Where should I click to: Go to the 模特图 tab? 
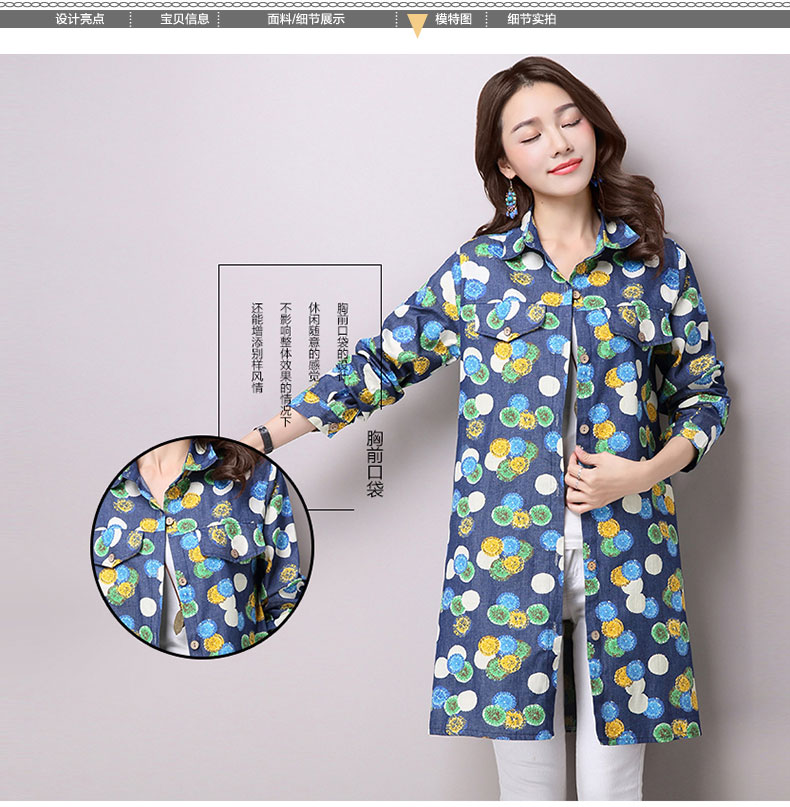click(x=453, y=19)
